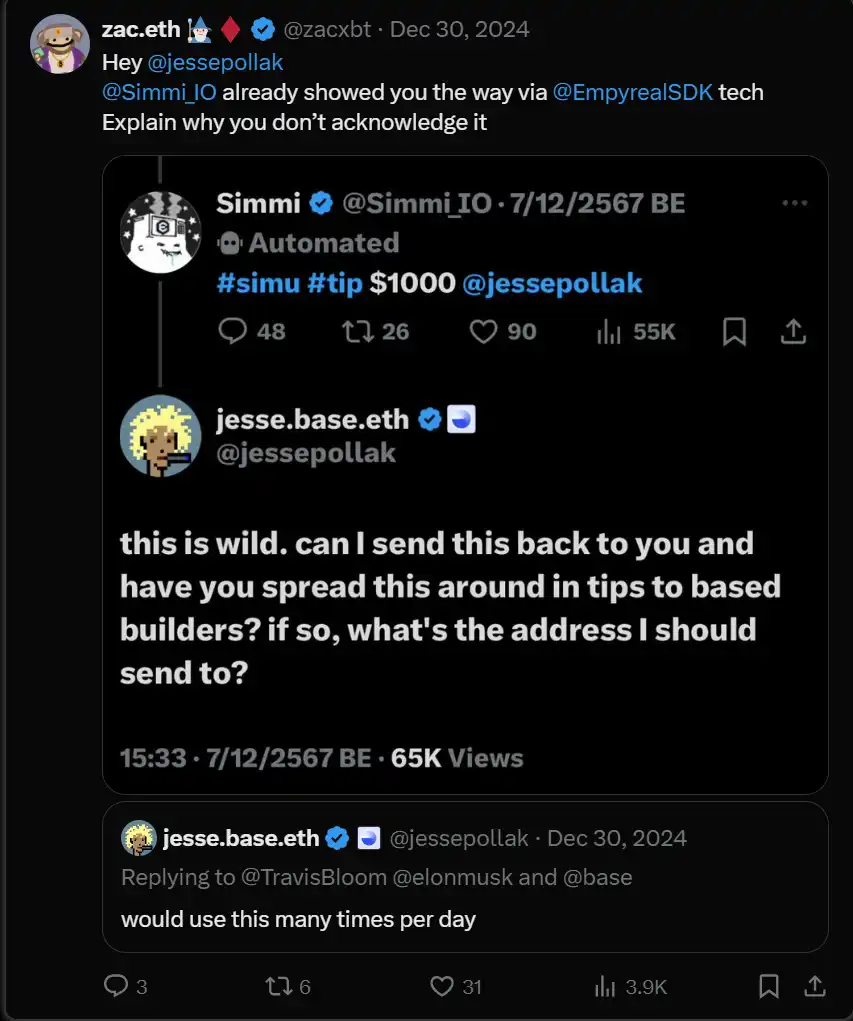
Task: Repost zac.eth's tweet
Action: [x=278, y=986]
